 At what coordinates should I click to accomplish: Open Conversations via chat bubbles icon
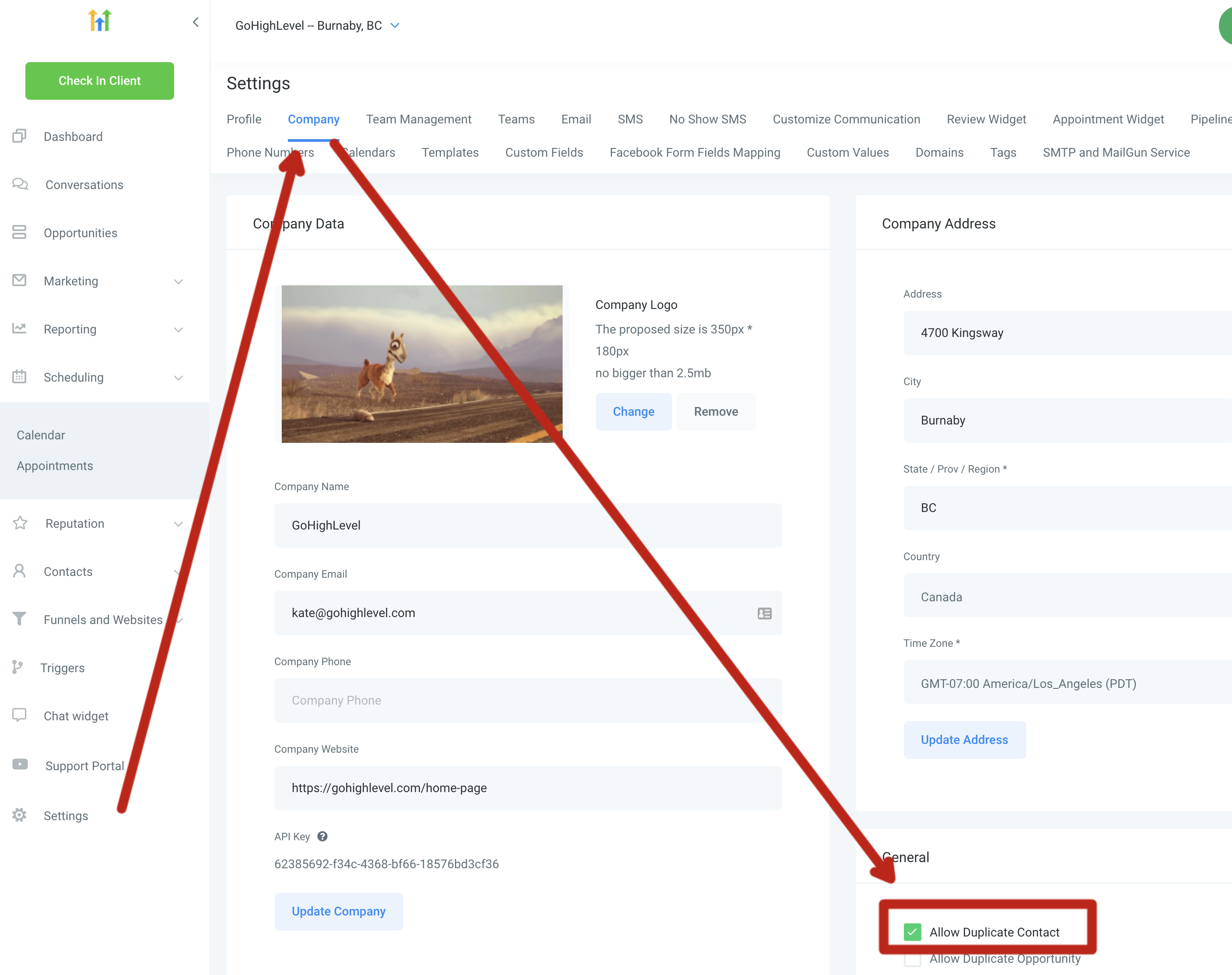[x=20, y=184]
